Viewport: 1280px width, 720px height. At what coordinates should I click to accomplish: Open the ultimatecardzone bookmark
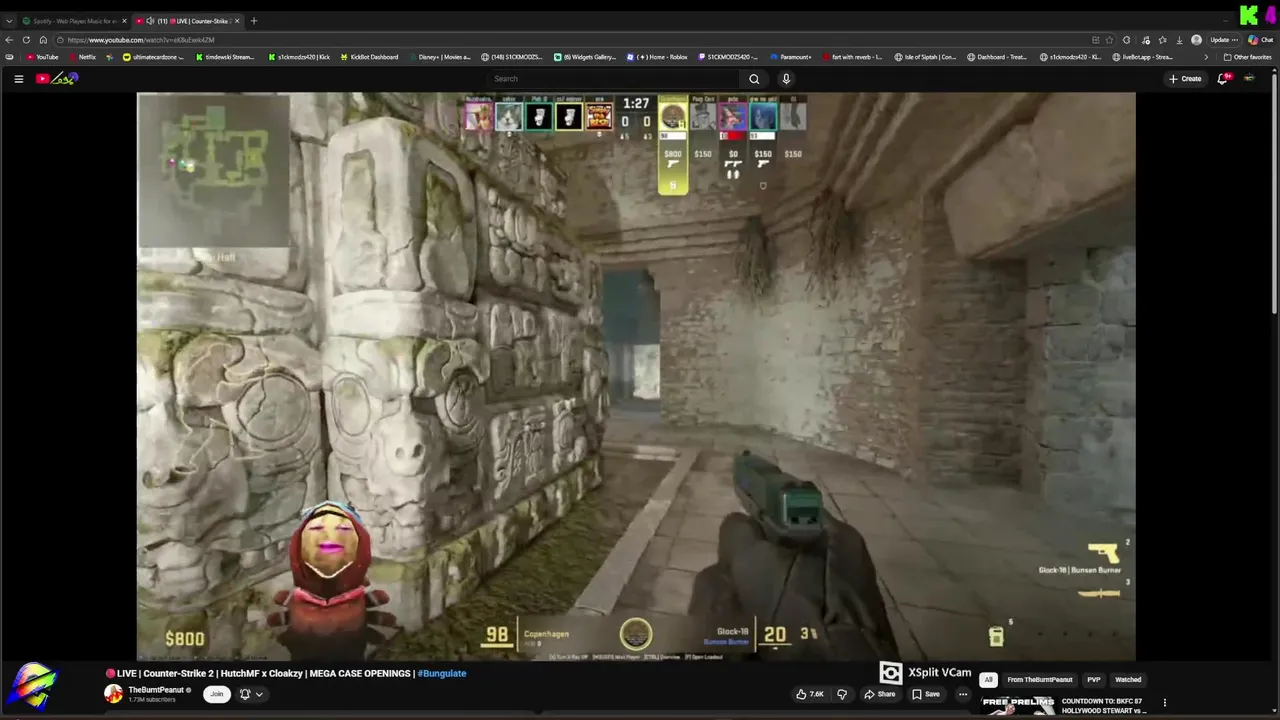point(152,57)
